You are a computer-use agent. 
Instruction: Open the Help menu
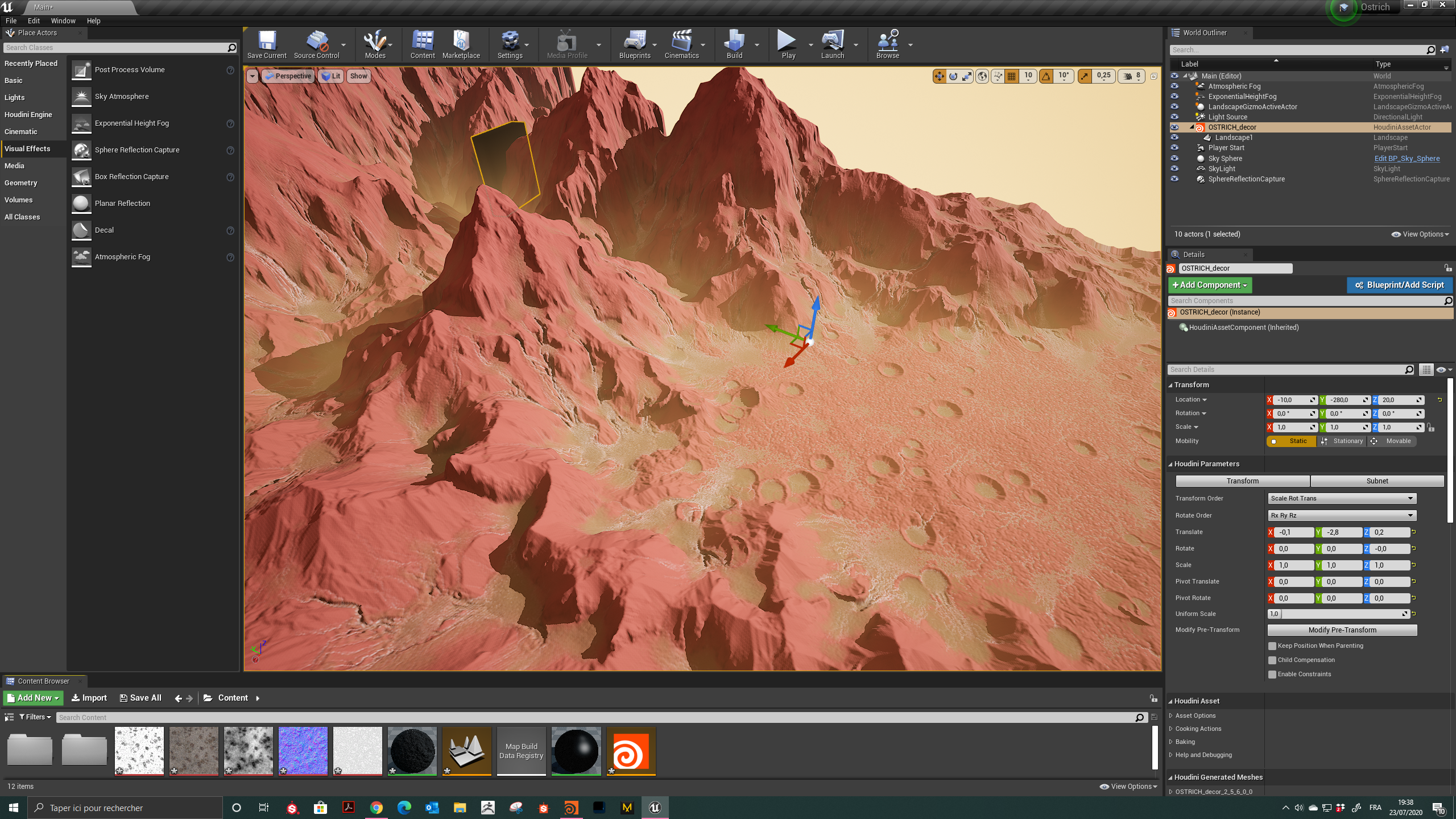pyautogui.click(x=93, y=21)
